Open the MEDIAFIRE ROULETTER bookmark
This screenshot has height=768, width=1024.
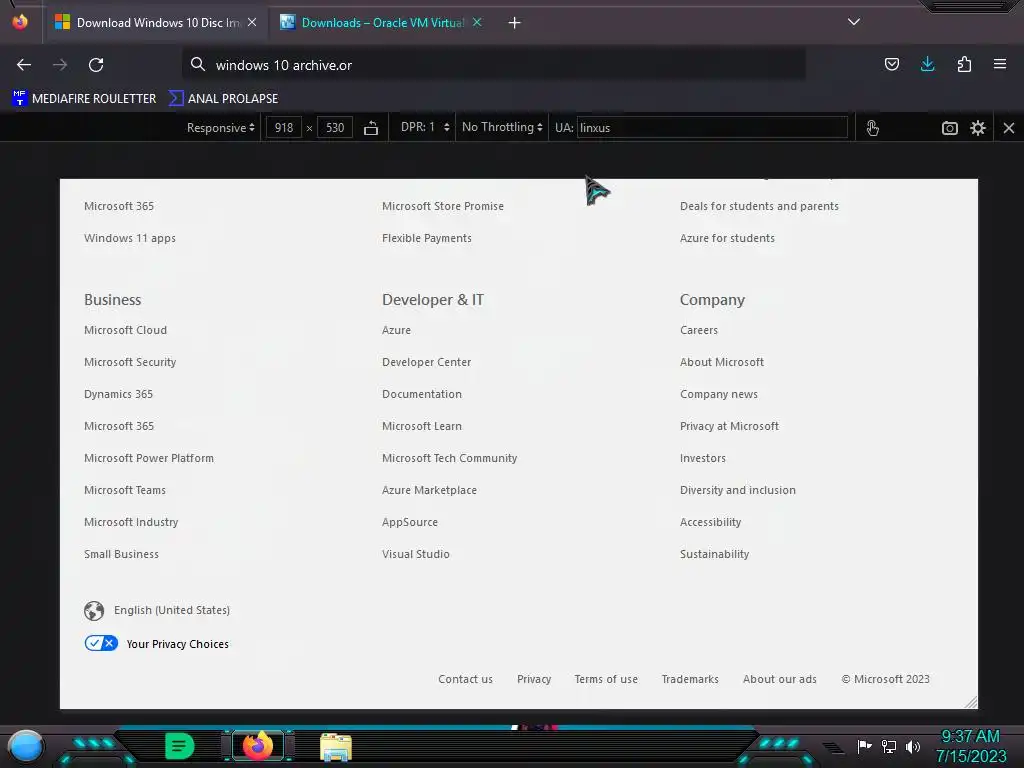tap(84, 99)
